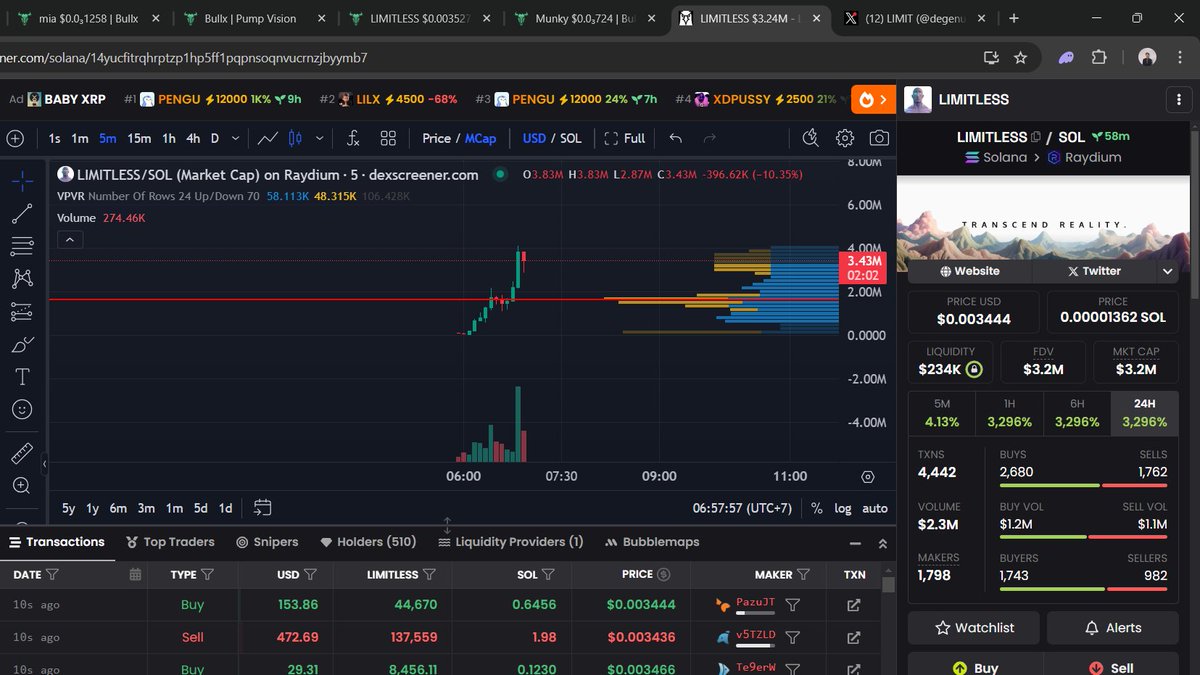This screenshot has width=1200, height=675.
Task: Open chart settings gear
Action: (845, 138)
